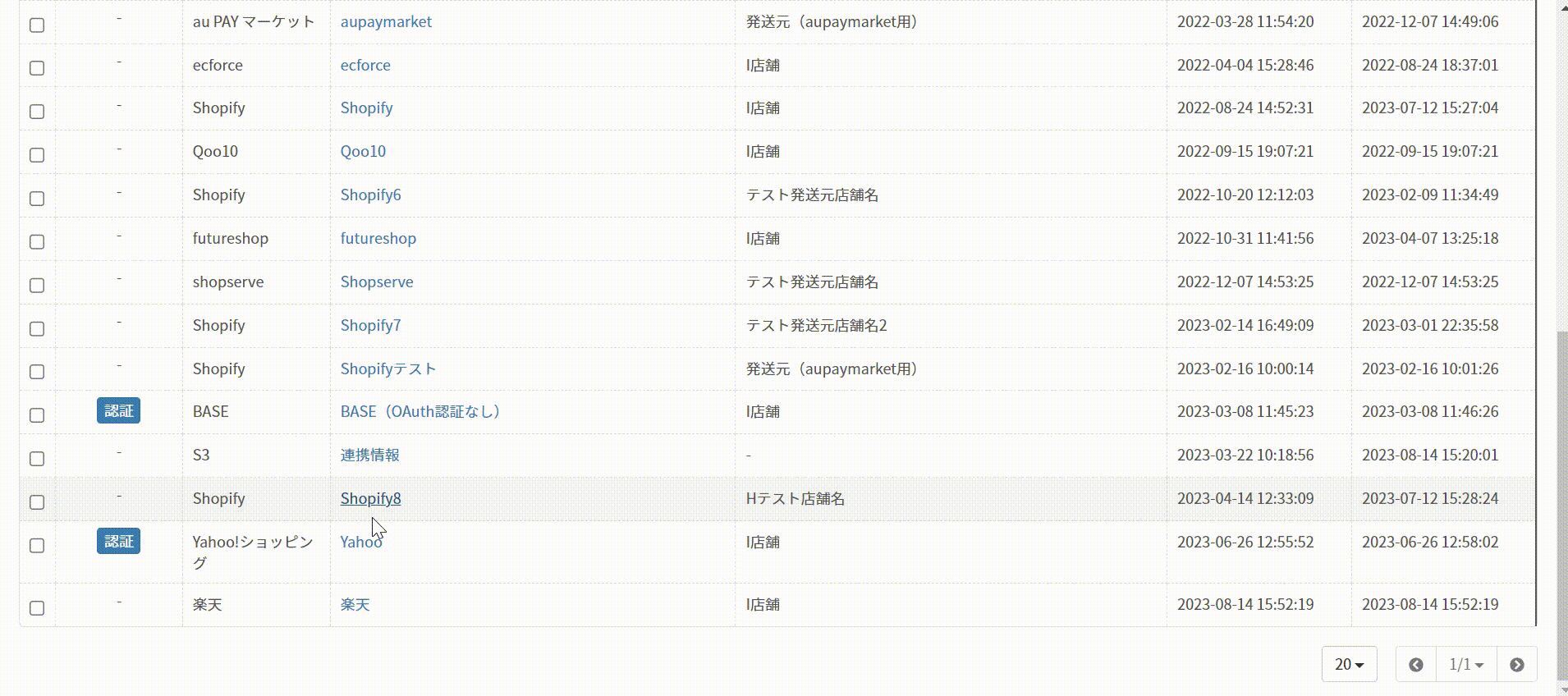Image resolution: width=1568 pixels, height=696 pixels.
Task: Open the Shopify7 link
Action: [370, 326]
